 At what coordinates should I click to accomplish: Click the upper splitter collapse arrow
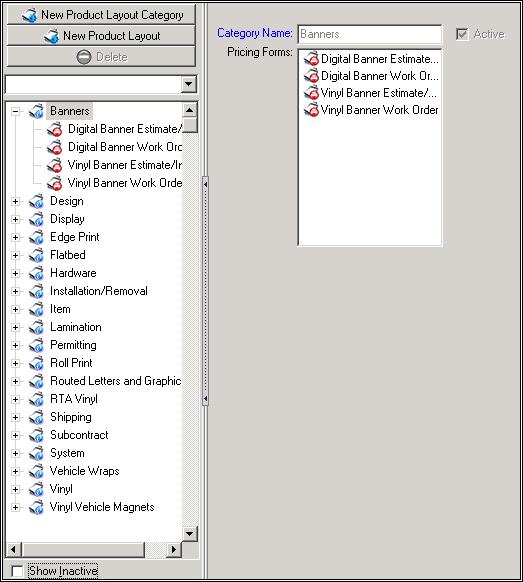205,184
